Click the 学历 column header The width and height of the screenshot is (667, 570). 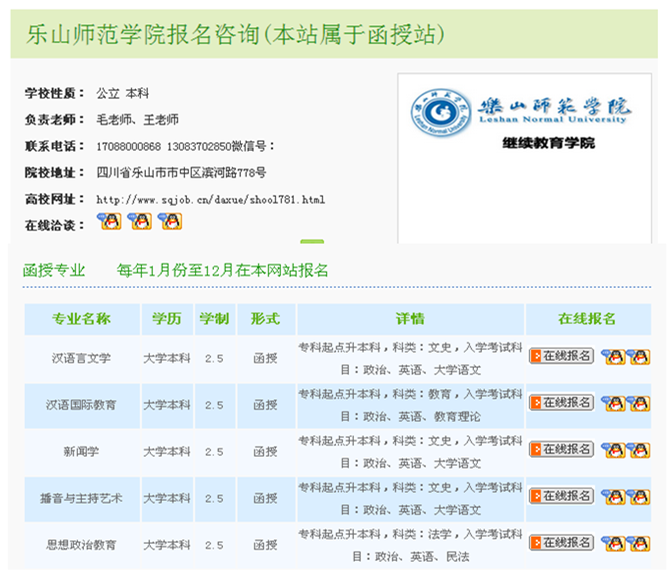coord(167,319)
